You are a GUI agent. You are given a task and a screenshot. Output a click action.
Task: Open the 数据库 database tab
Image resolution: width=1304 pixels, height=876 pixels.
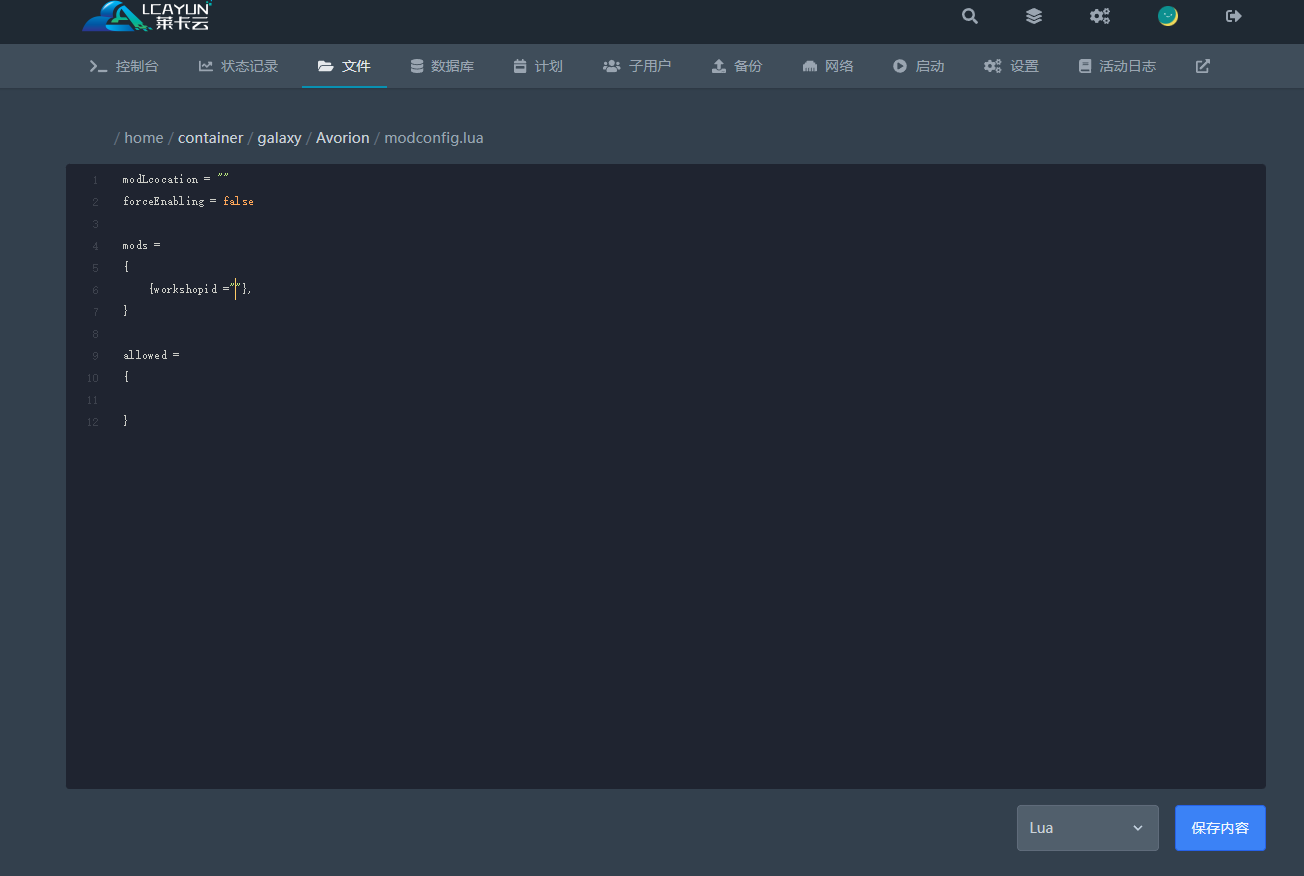tap(442, 66)
